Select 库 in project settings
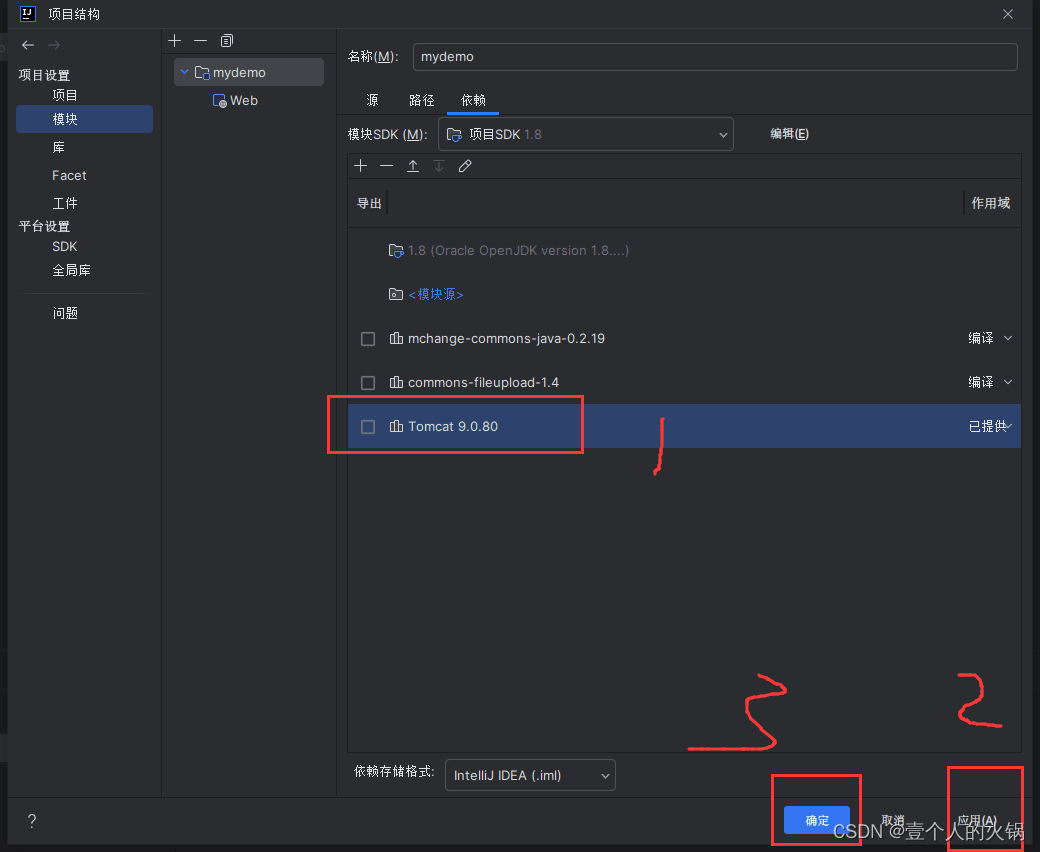This screenshot has width=1040, height=852. (58, 147)
